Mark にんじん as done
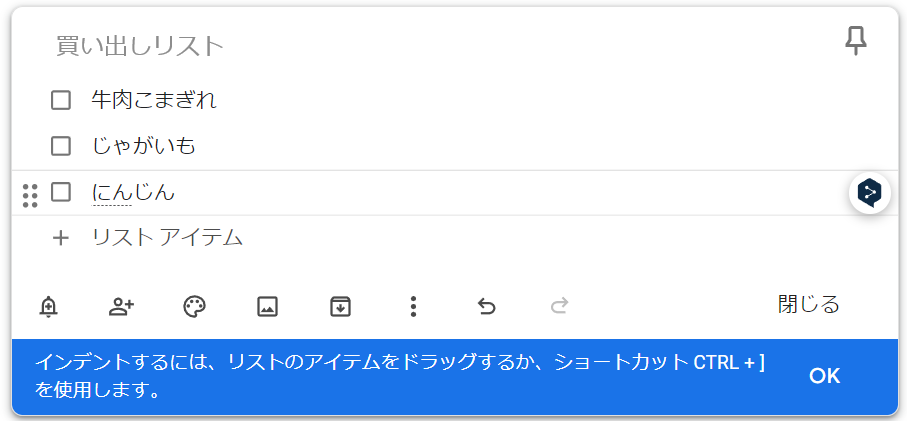 [61, 192]
